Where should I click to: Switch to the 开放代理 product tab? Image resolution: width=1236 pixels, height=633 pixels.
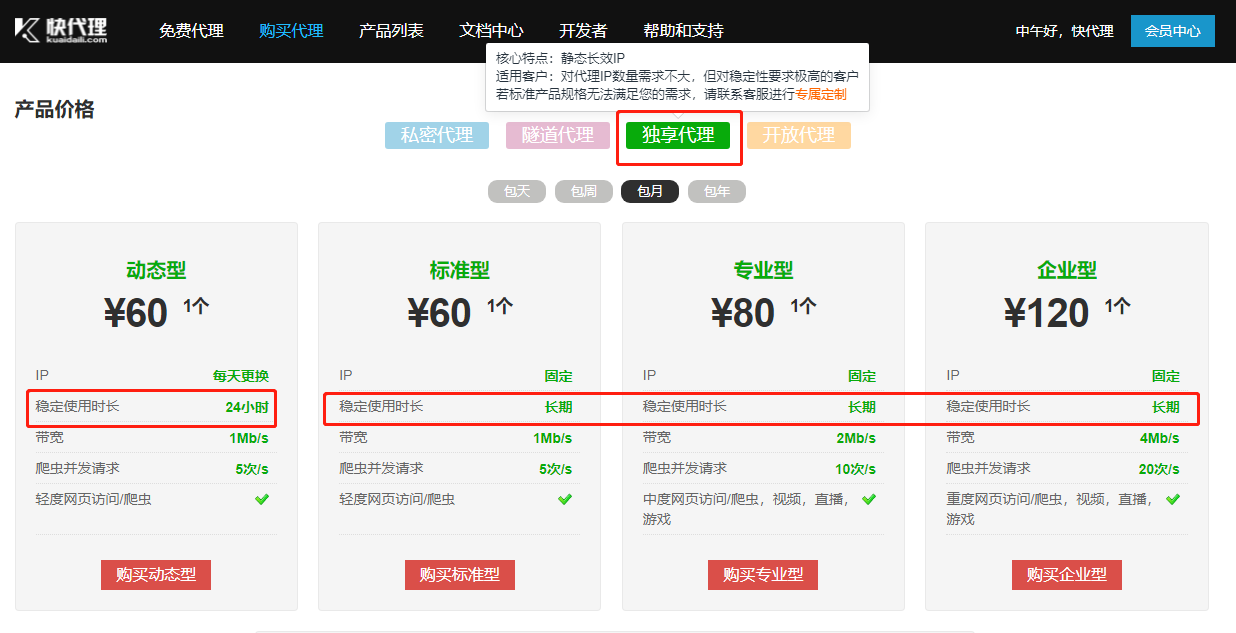pos(799,135)
